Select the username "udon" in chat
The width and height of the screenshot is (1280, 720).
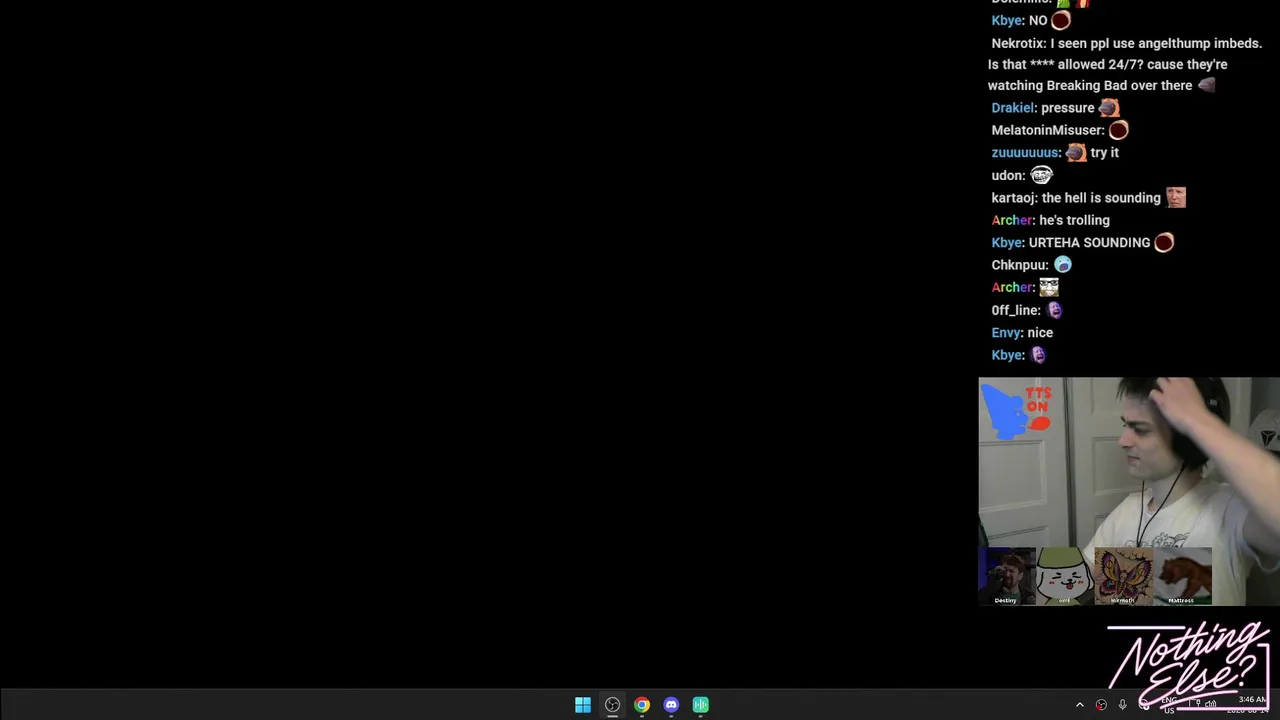coord(1008,175)
